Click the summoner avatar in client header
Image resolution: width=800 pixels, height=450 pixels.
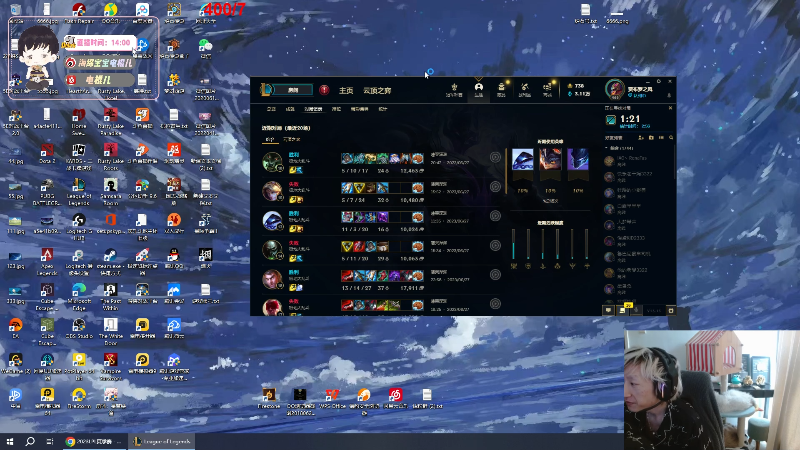click(x=615, y=89)
